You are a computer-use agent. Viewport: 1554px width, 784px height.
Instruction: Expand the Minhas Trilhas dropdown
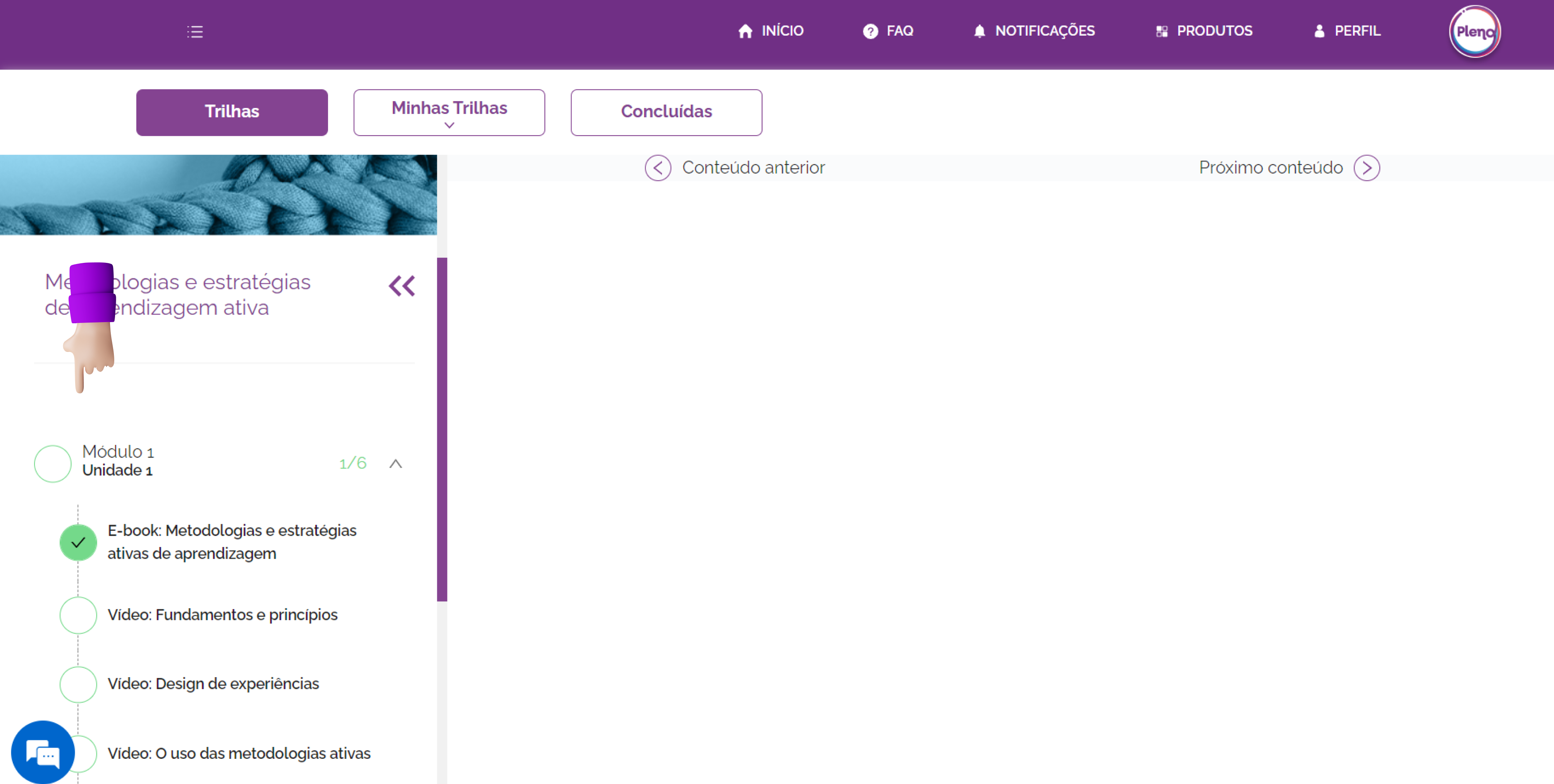(449, 113)
